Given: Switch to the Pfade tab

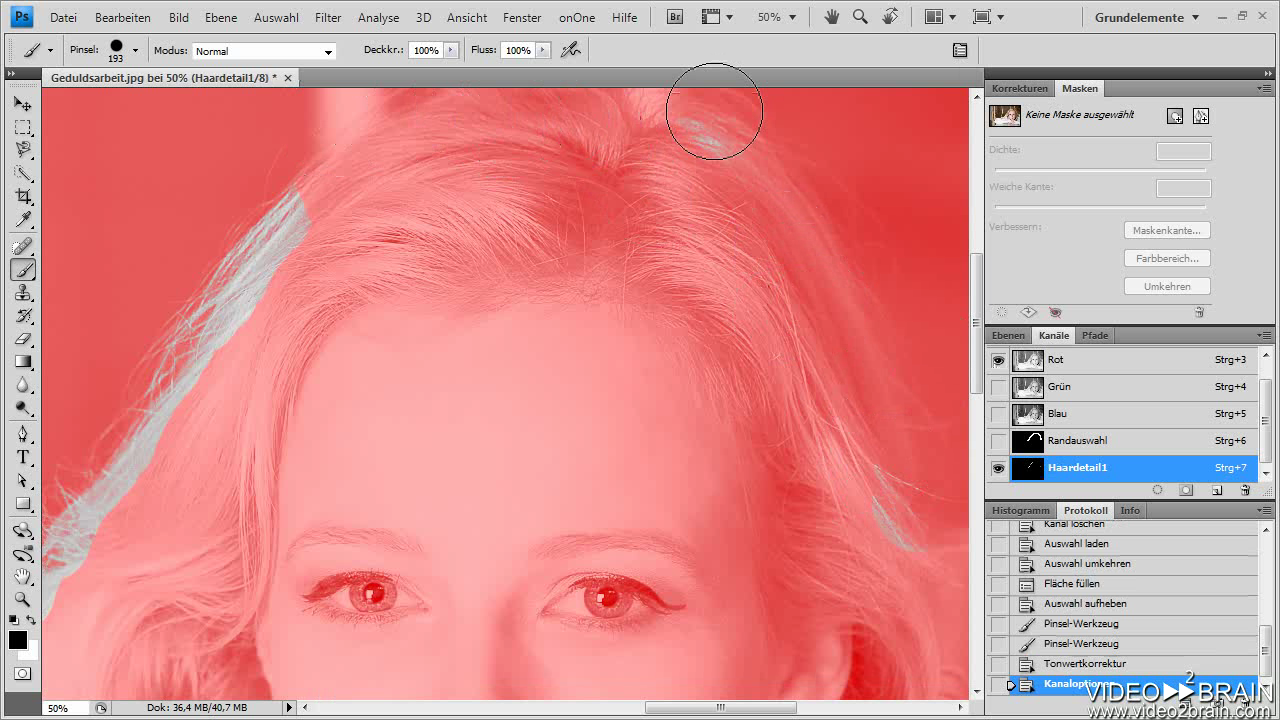Looking at the screenshot, I should click(1095, 336).
